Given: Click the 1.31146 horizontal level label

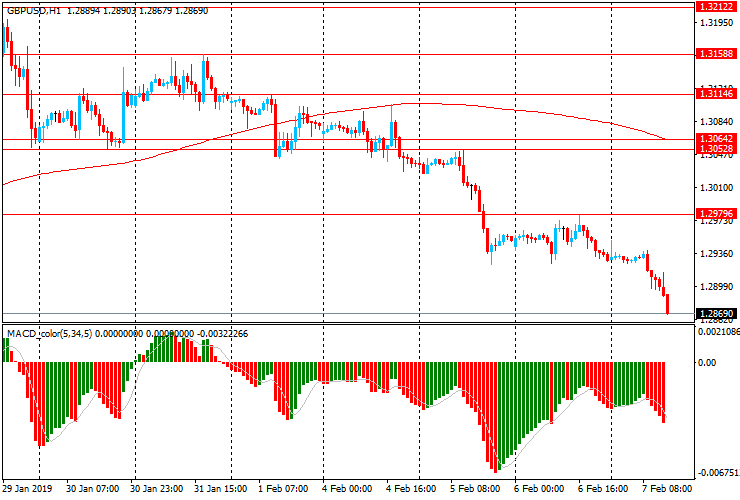Looking at the screenshot, I should [x=716, y=93].
